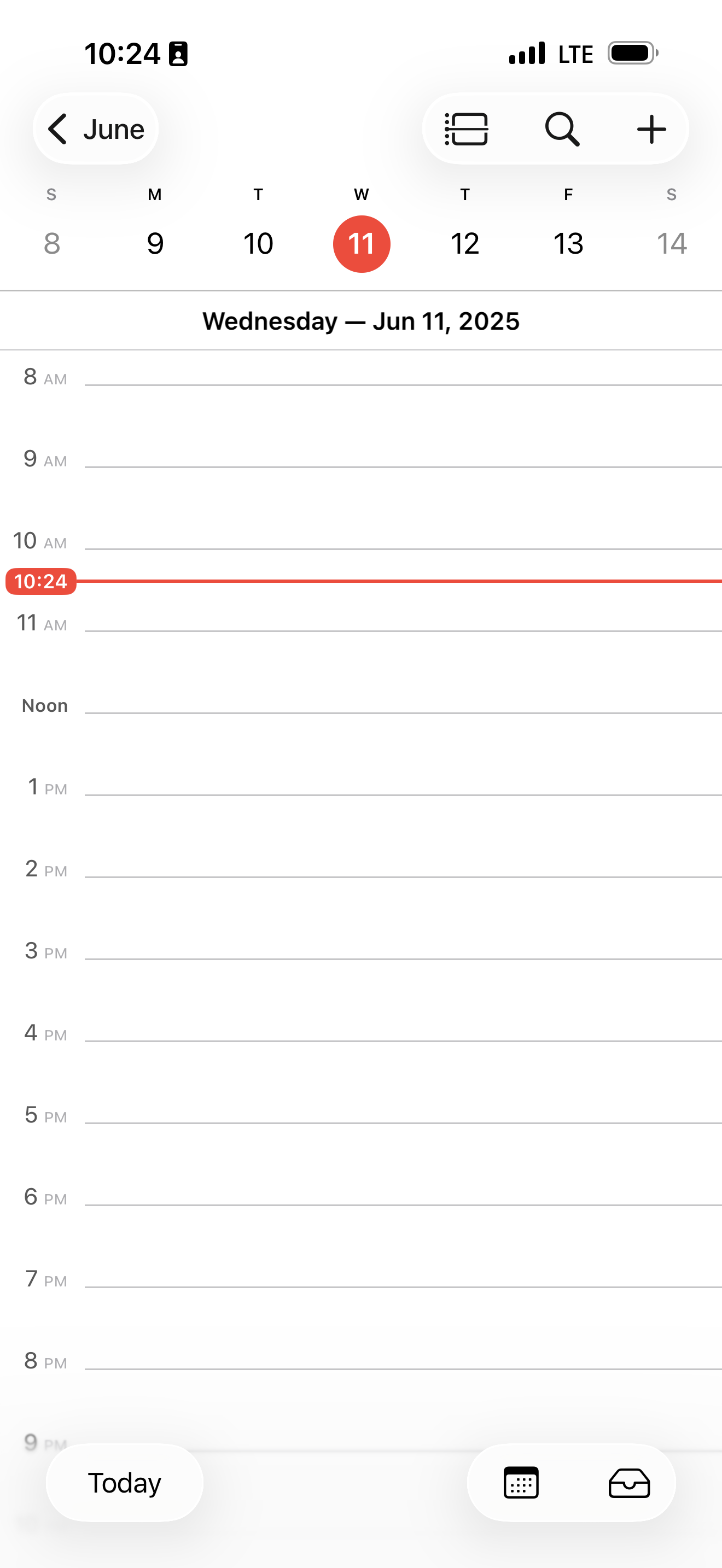This screenshot has width=722, height=1568.
Task: Select Thursday the 12th
Action: 465,243
